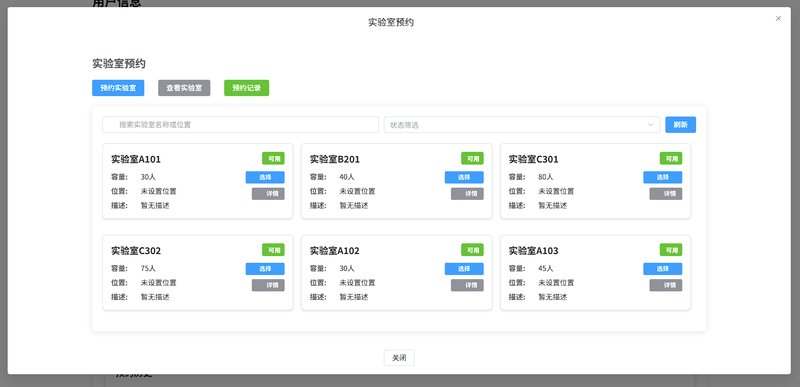View 详情 for 实验室B201

tap(467, 194)
